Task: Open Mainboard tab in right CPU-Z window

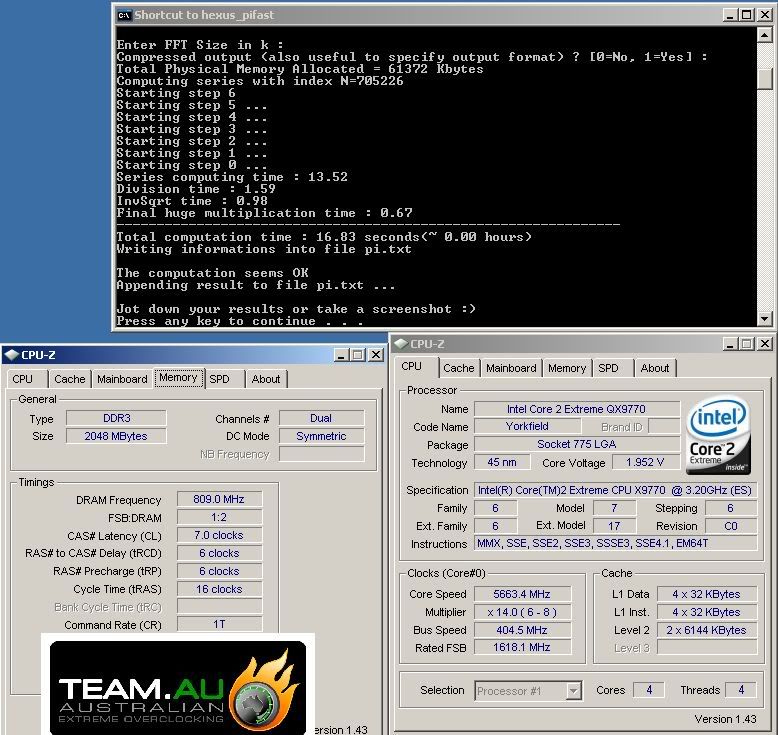Action: [x=511, y=368]
